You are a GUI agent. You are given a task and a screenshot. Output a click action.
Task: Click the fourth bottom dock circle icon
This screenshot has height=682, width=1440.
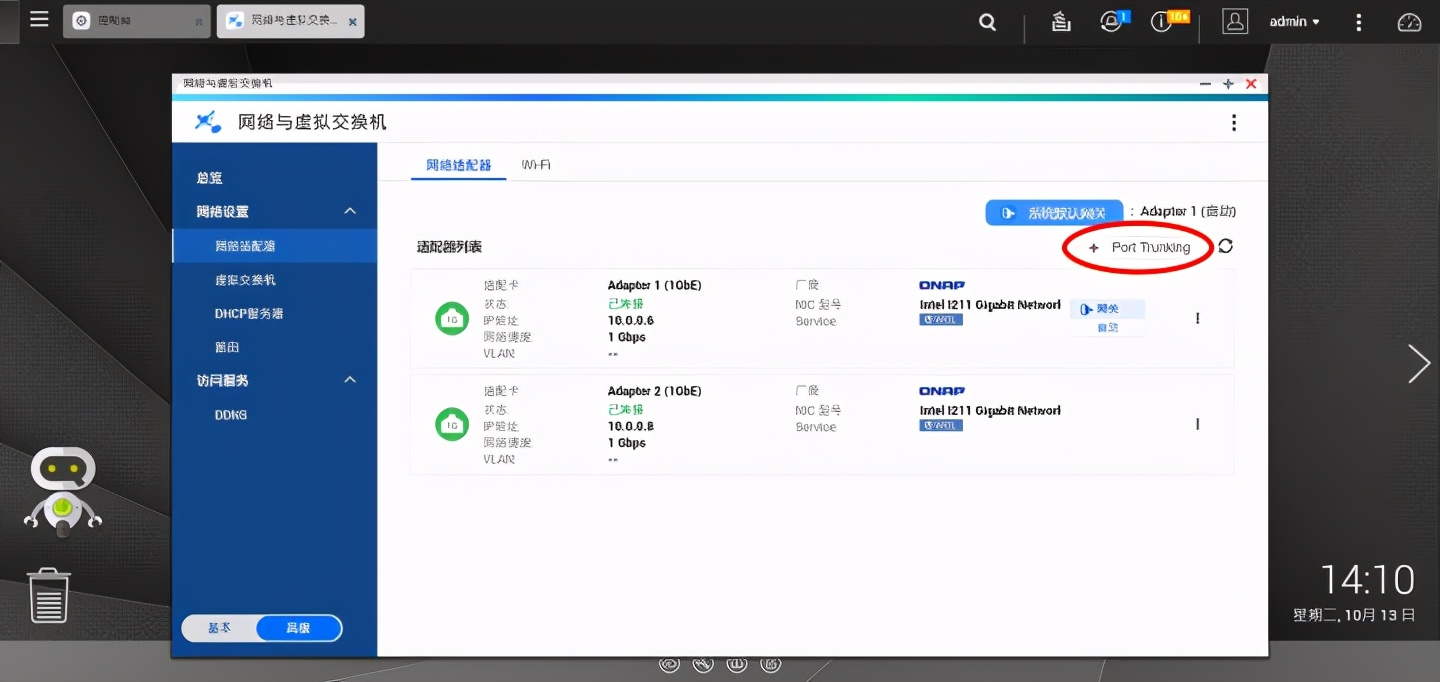point(770,664)
